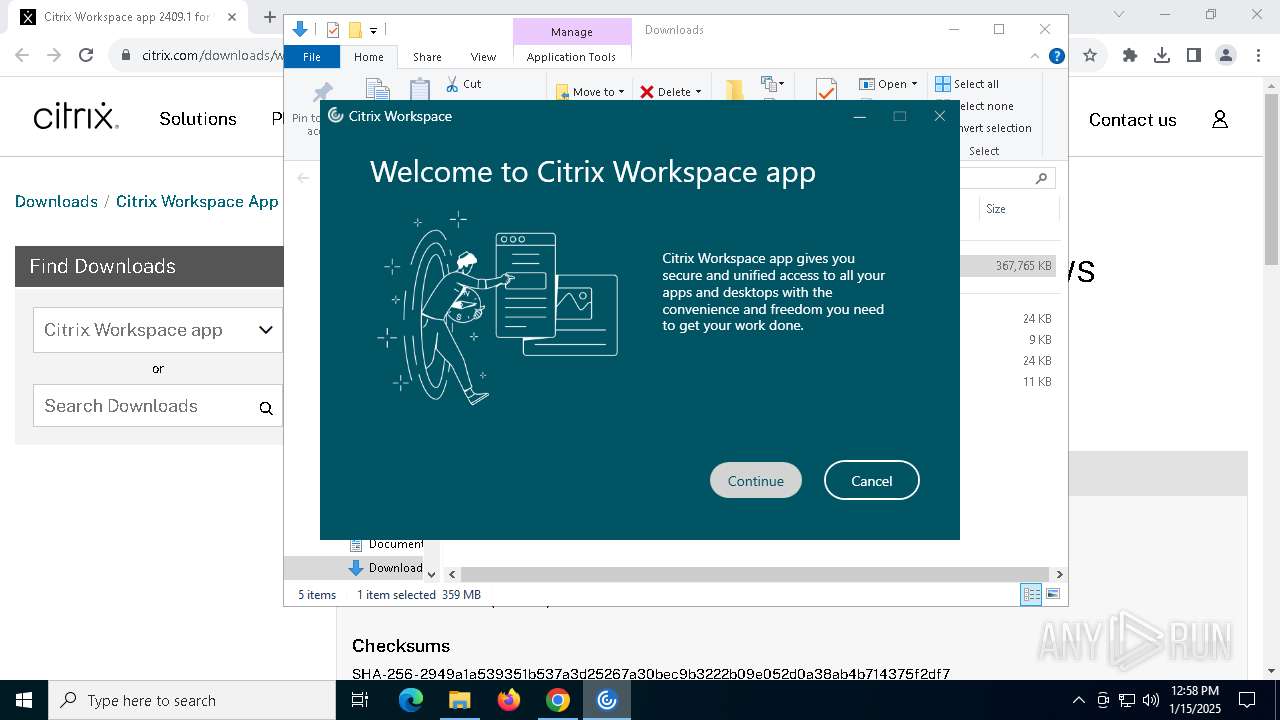Viewport: 1280px width, 720px height.
Task: Reload the Chrome page
Action: click(86, 55)
